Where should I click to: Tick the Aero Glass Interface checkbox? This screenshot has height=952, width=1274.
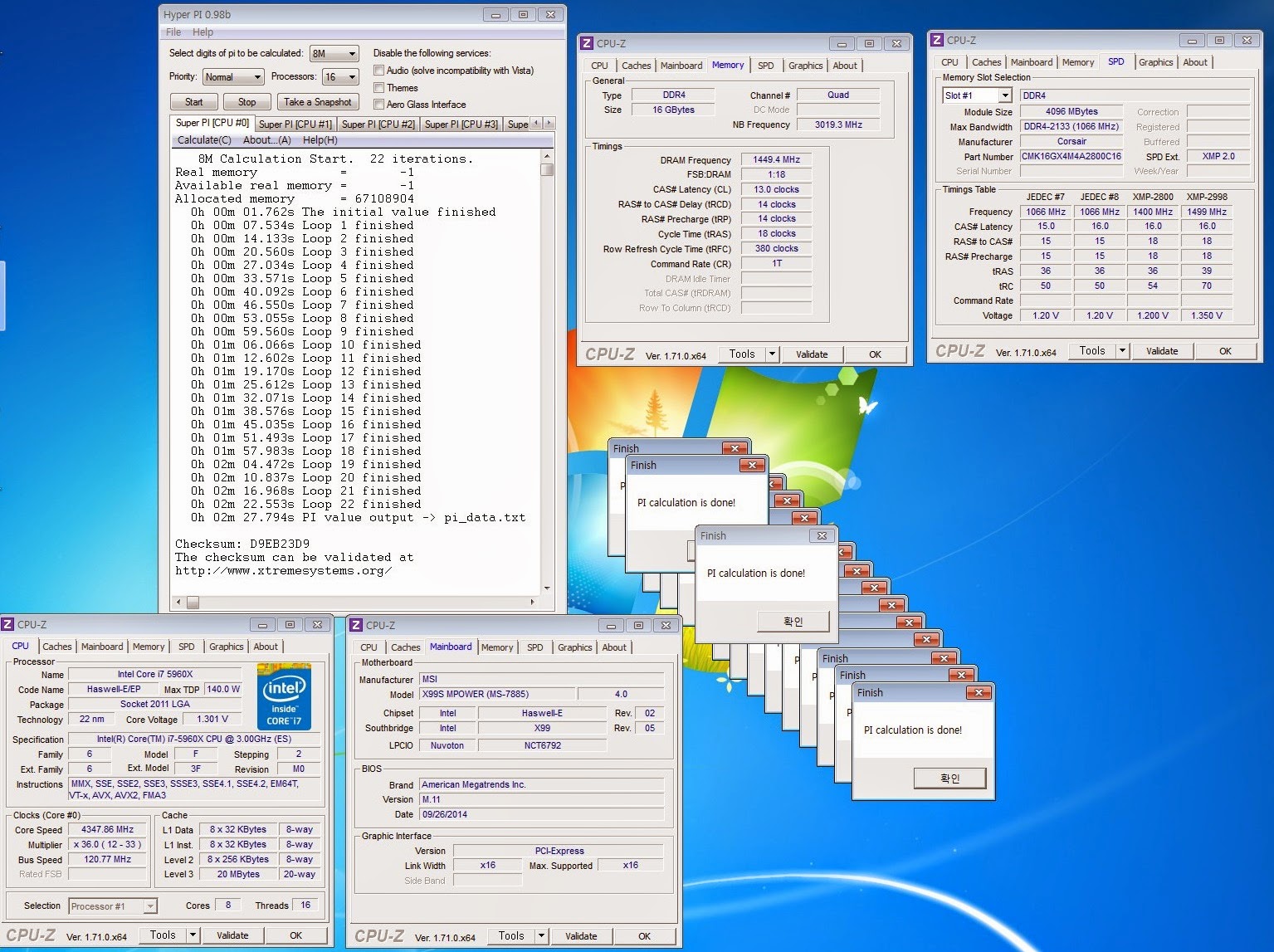[x=379, y=104]
